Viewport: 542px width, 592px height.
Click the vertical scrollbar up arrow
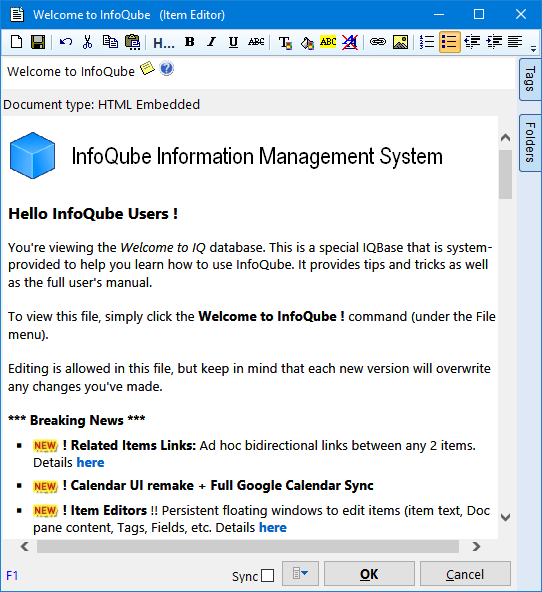coord(505,138)
